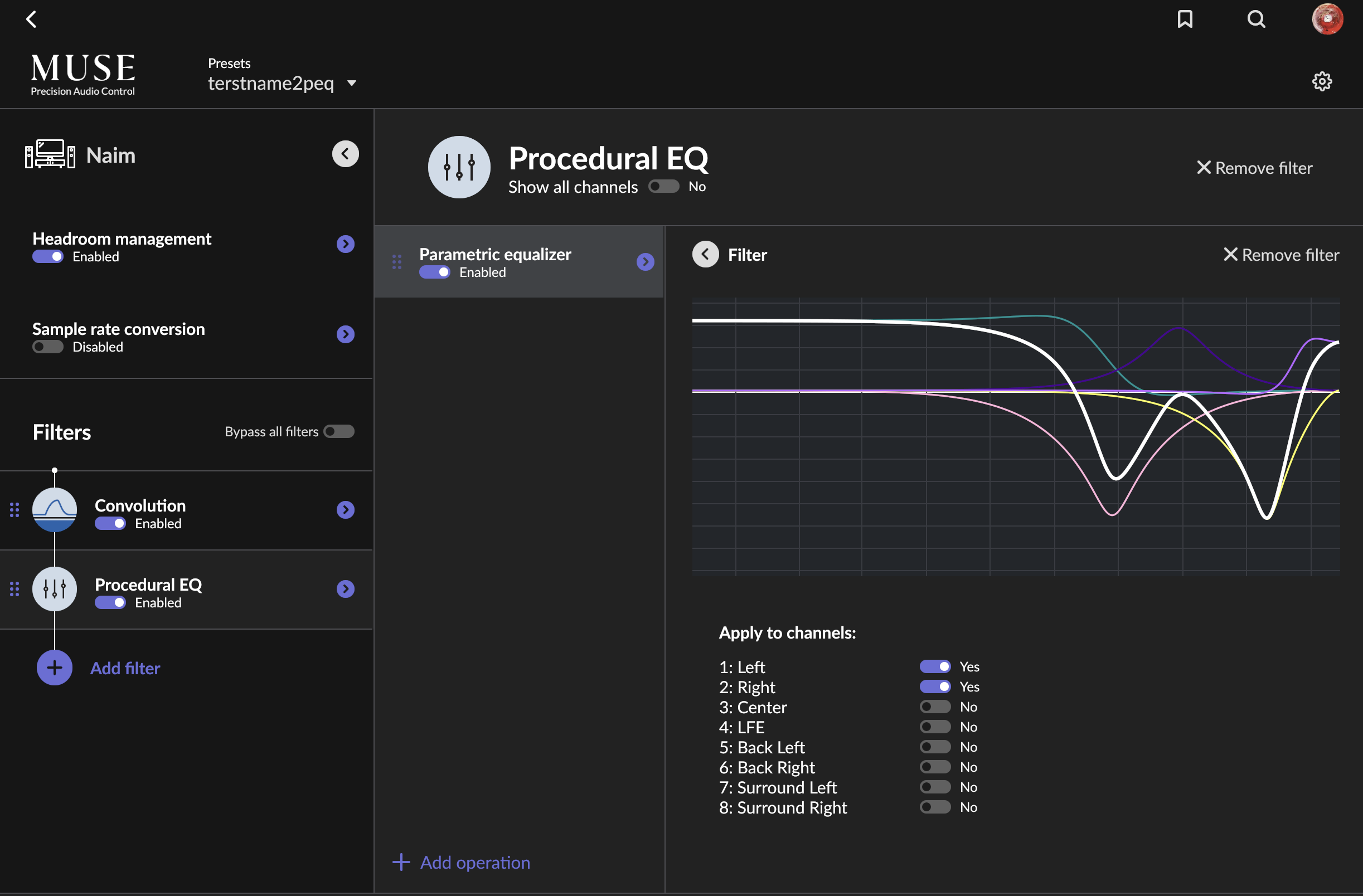
Task: Click the Filter back chevron button
Action: 705,254
